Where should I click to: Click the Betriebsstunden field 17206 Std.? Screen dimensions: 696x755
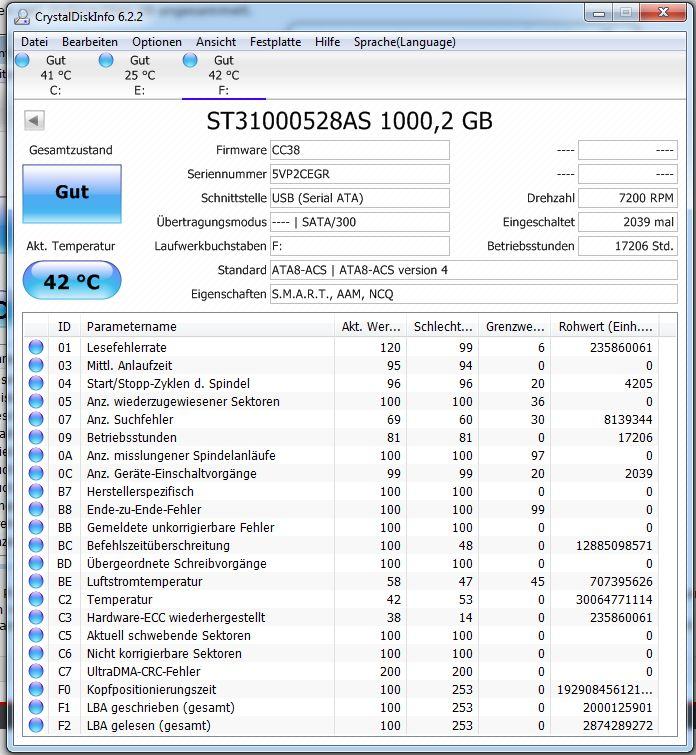pos(628,246)
